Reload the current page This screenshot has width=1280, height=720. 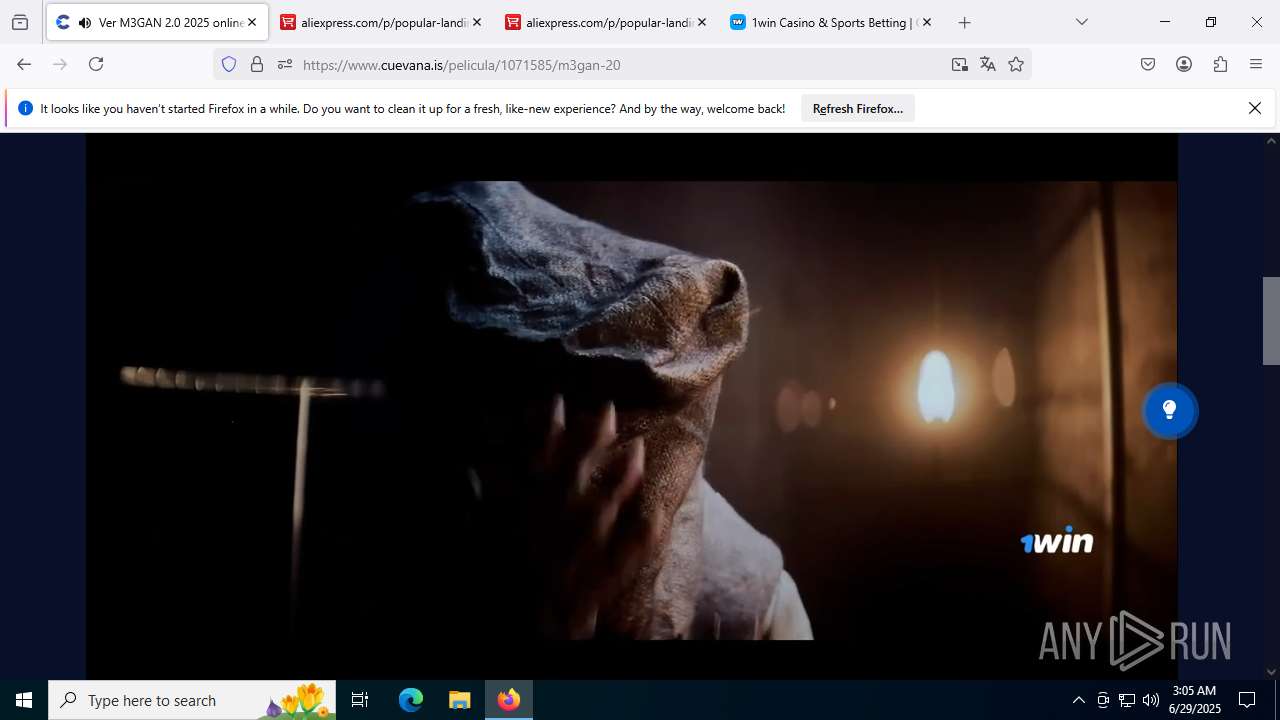pos(96,64)
